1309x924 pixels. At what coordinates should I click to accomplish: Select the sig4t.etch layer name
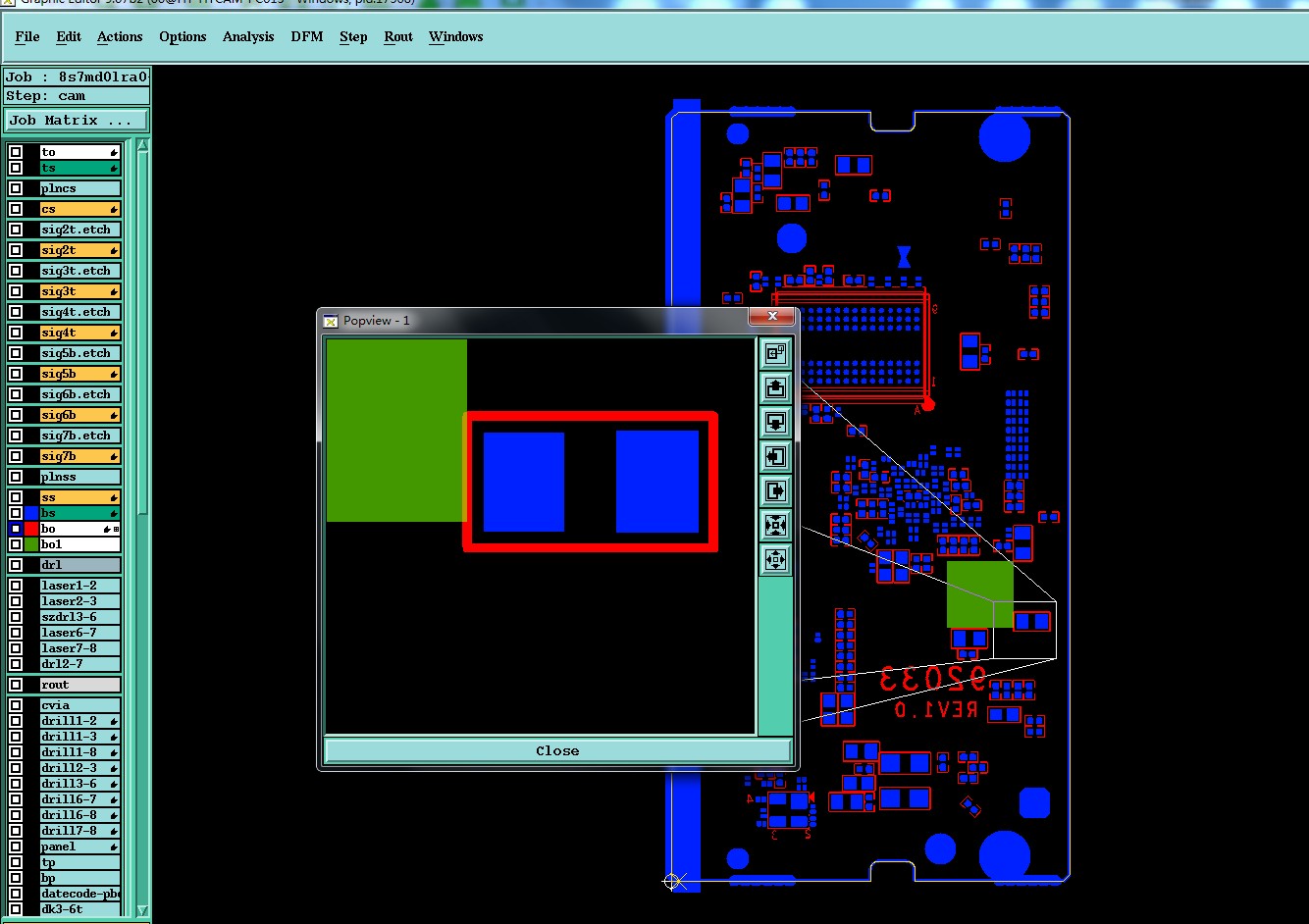79,312
